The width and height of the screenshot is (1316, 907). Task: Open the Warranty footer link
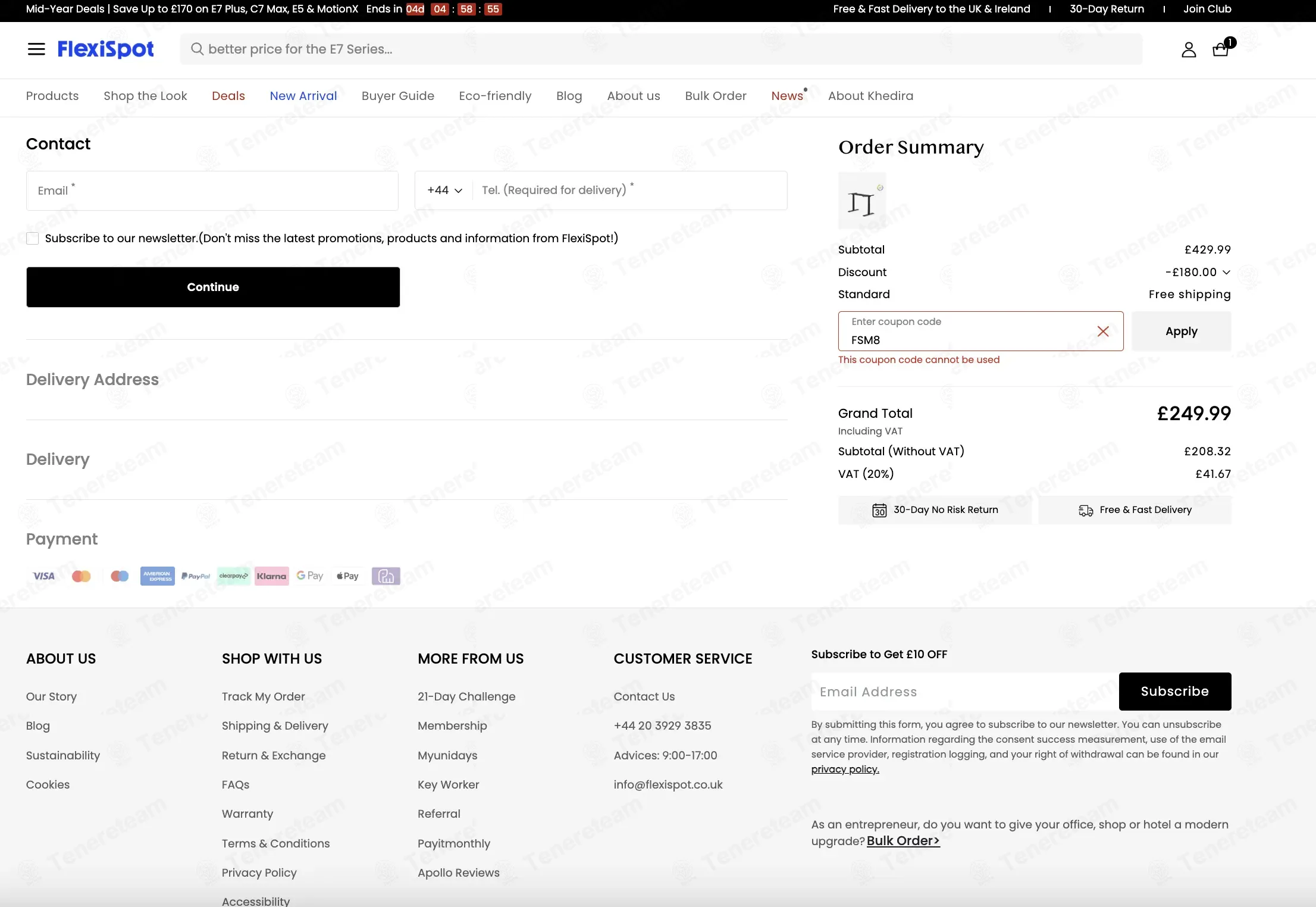tap(247, 814)
